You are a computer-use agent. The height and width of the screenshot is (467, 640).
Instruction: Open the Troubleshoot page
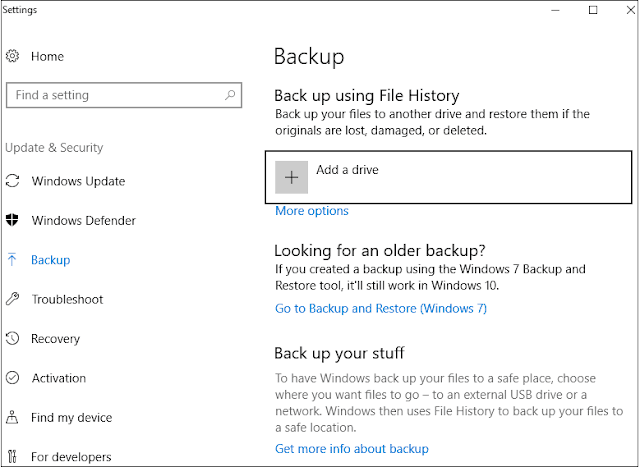67,299
